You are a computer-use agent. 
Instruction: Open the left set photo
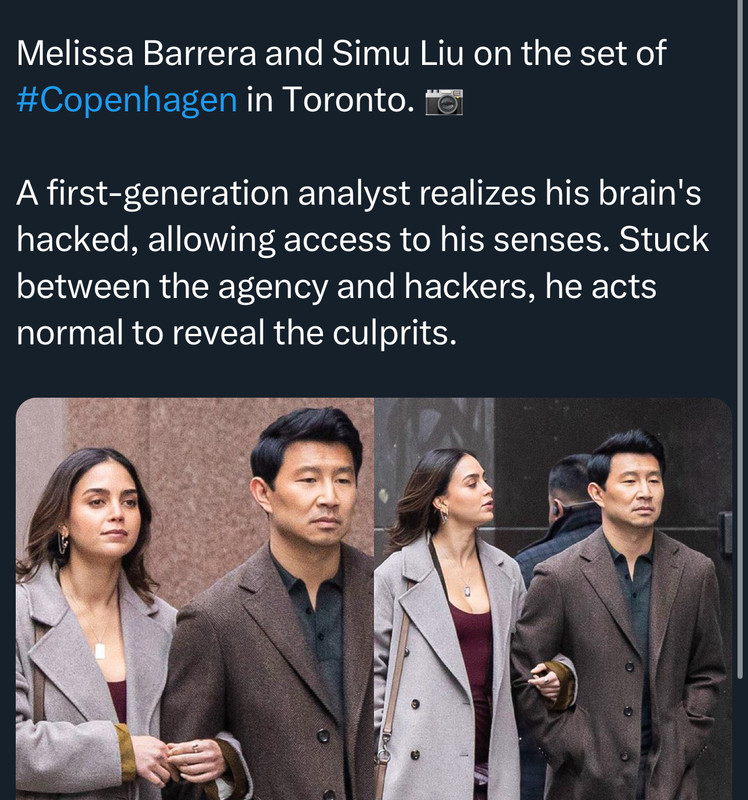pos(195,599)
